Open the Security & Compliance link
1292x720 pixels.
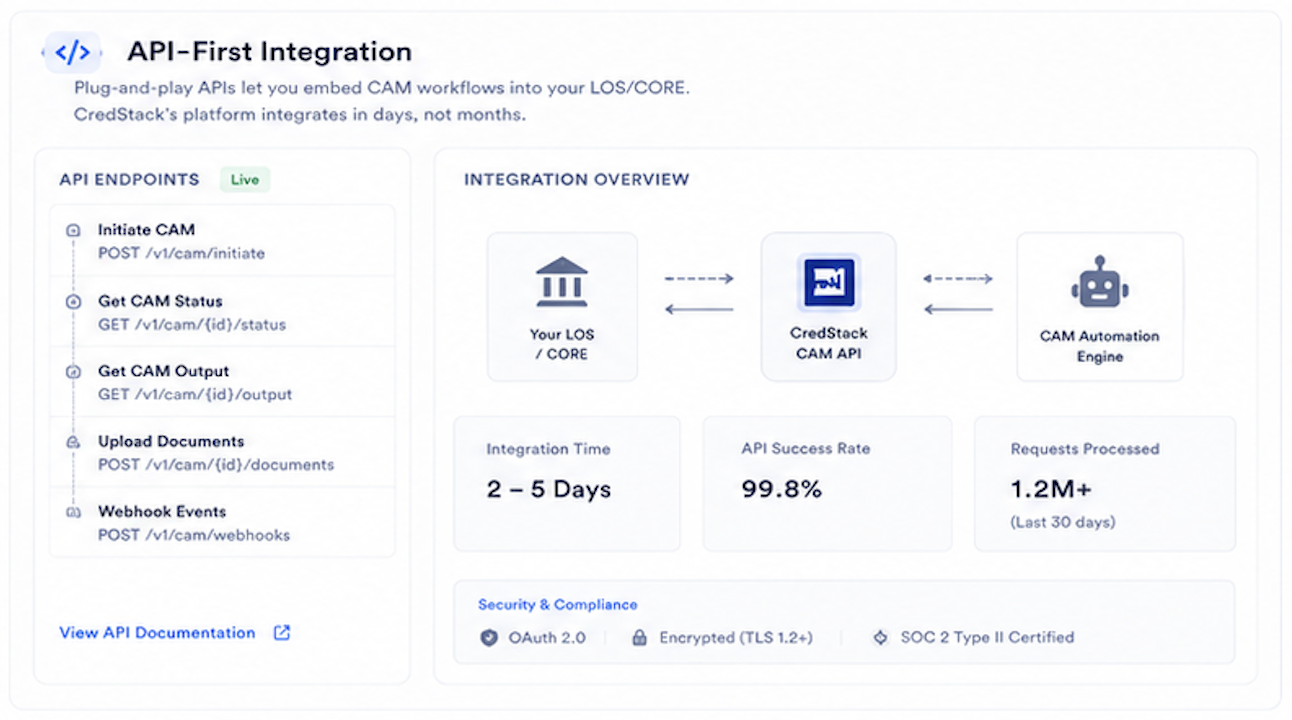[x=557, y=605]
